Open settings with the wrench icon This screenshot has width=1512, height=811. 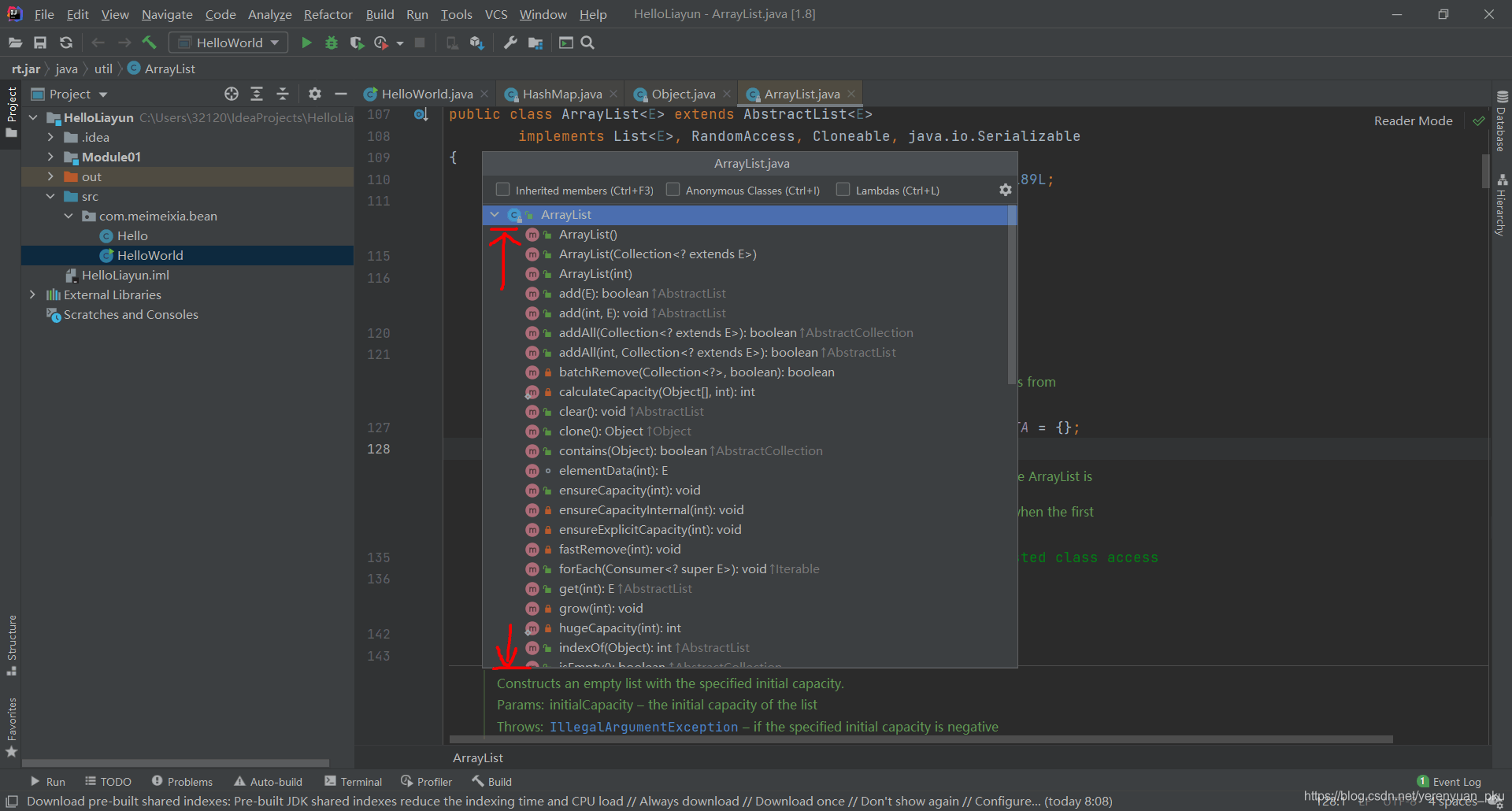click(x=510, y=43)
